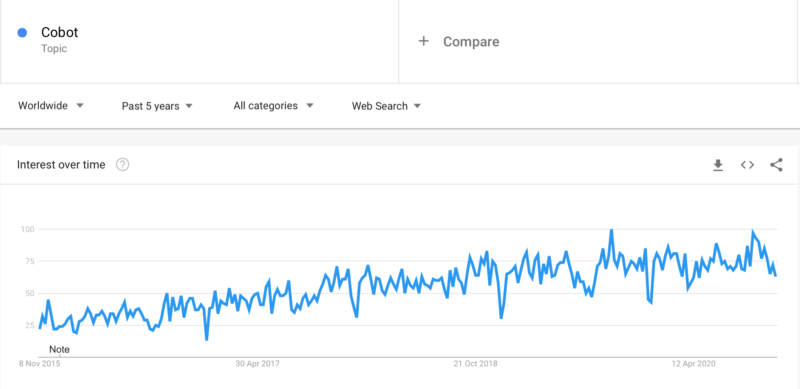Click the Compare button text
Viewport: 800px width, 389px height.
click(471, 42)
